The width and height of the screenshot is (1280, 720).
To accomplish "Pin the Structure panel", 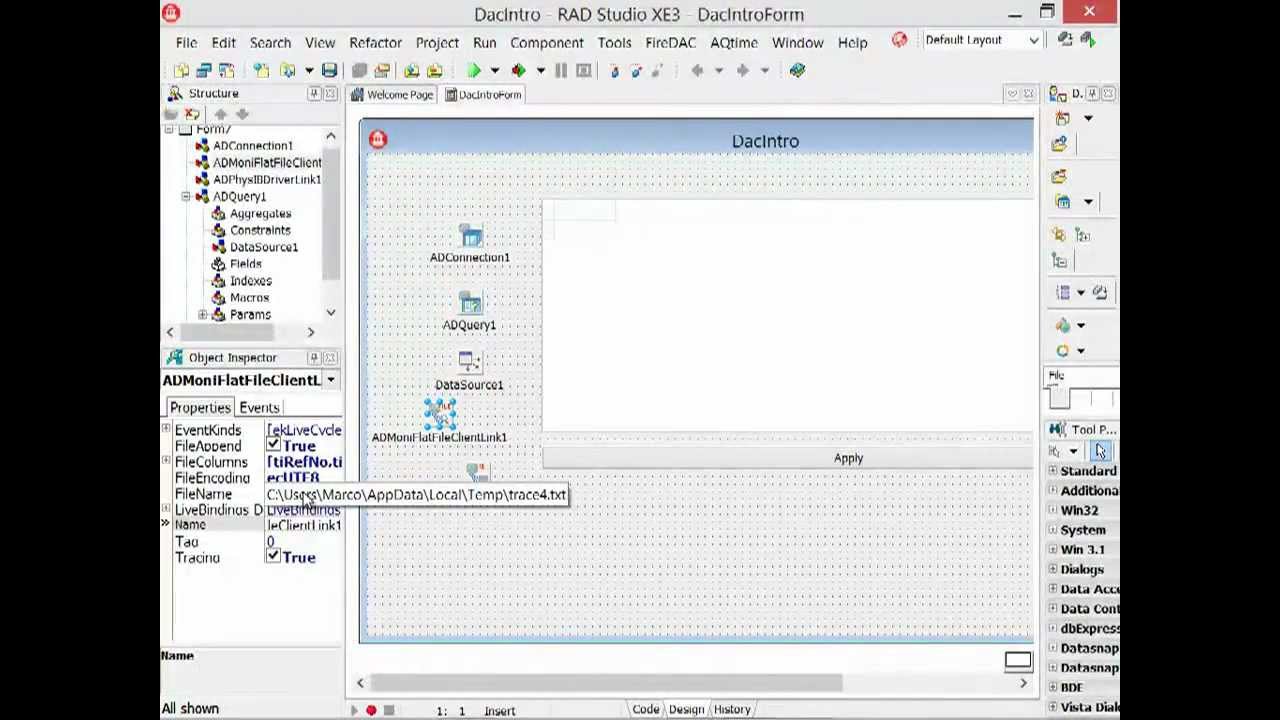I will [x=314, y=93].
